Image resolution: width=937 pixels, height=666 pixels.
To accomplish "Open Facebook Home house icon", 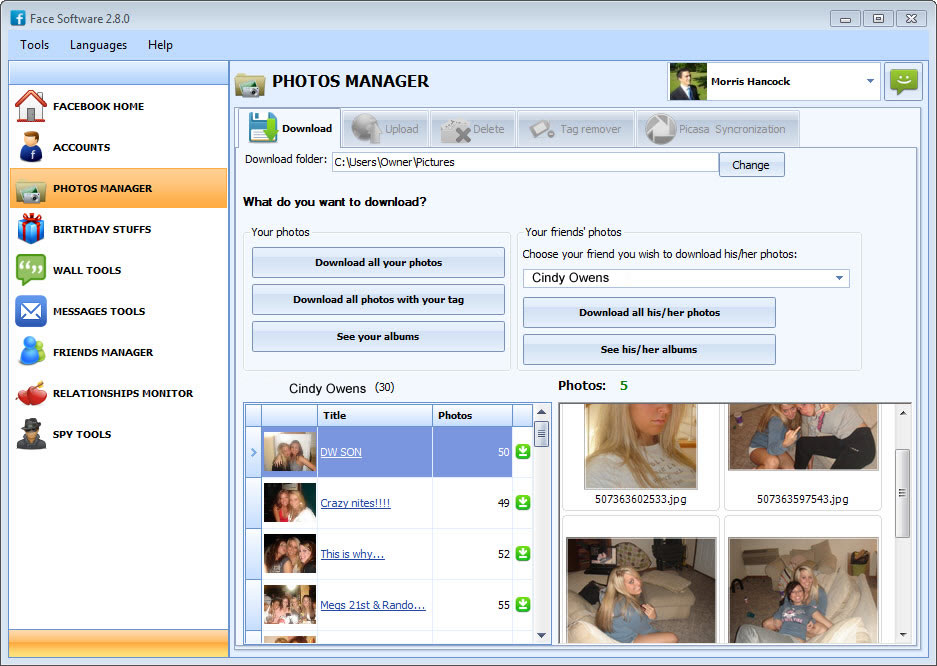I will point(30,106).
